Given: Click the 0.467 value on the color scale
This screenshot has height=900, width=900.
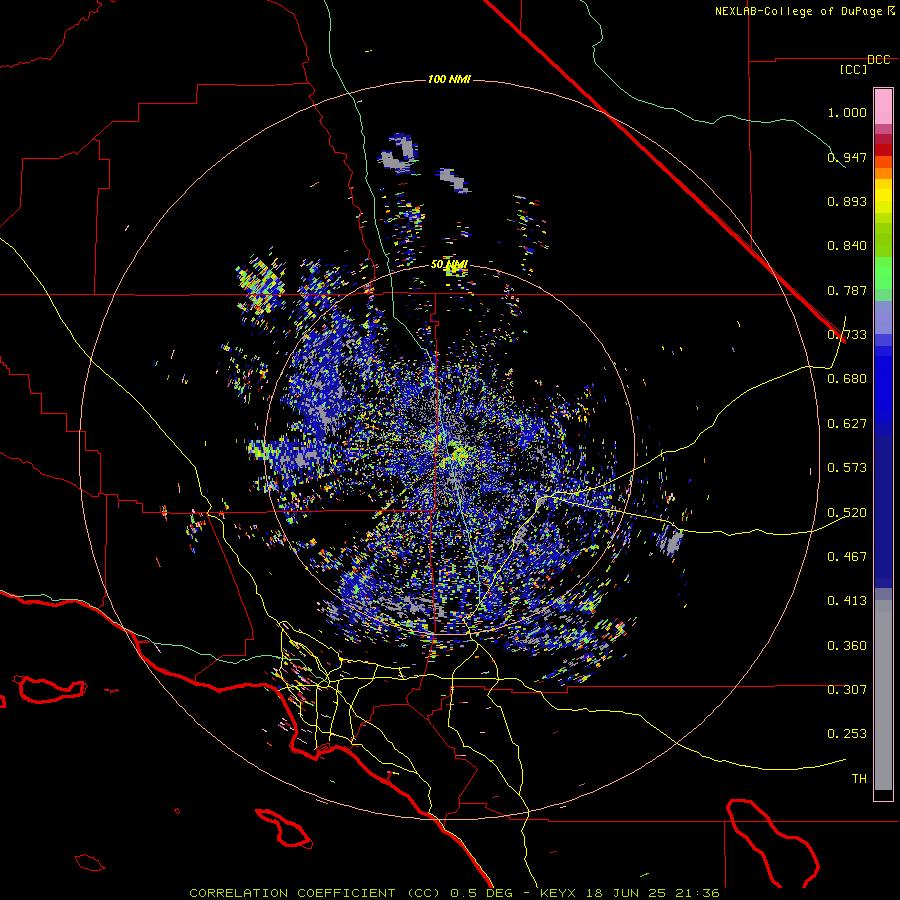Looking at the screenshot, I should pos(847,557).
